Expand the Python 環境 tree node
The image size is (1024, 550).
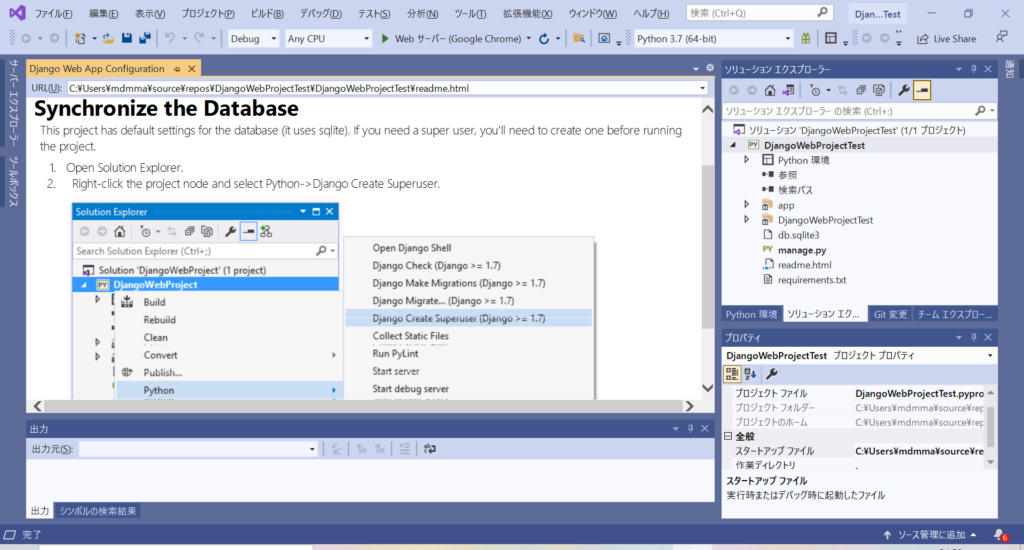746,159
